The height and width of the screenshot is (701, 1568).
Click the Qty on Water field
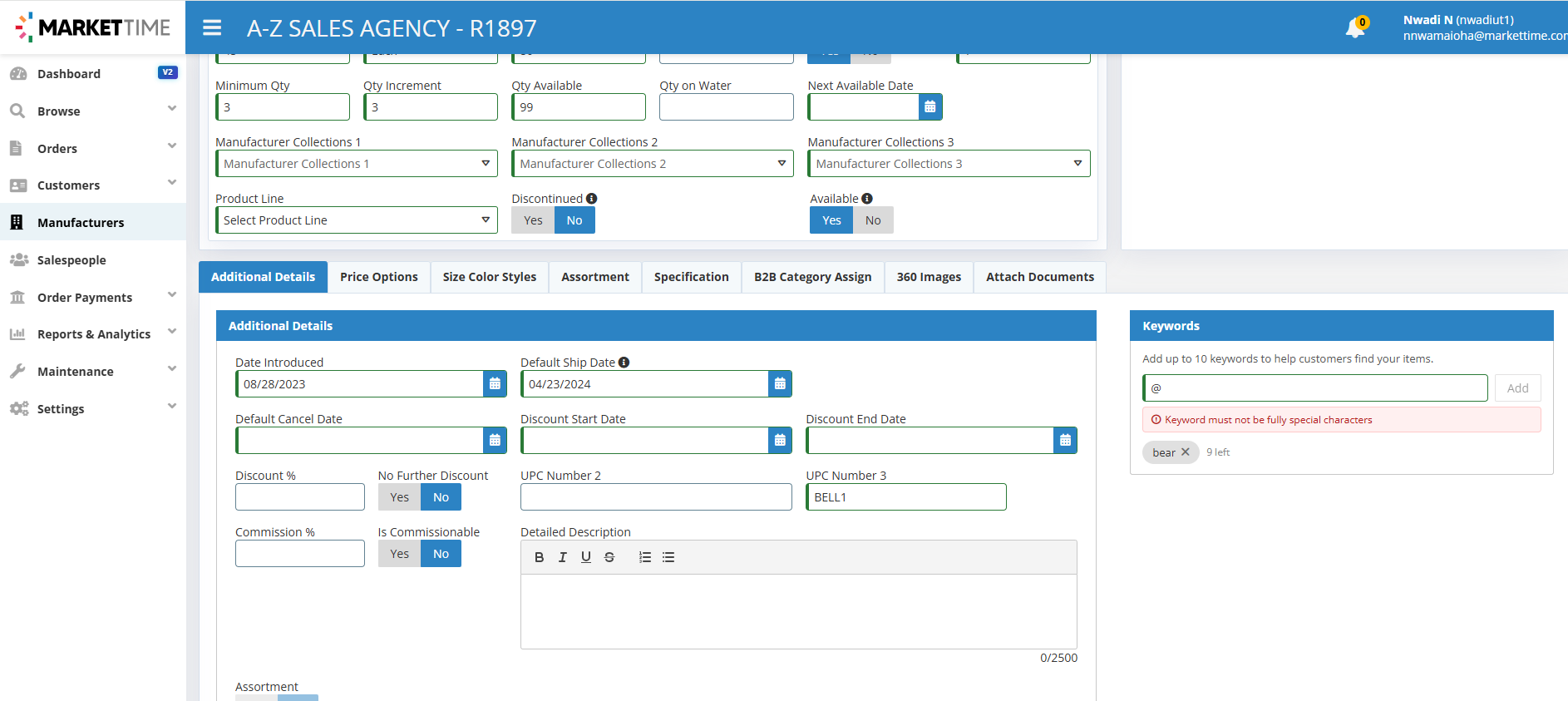tap(727, 107)
